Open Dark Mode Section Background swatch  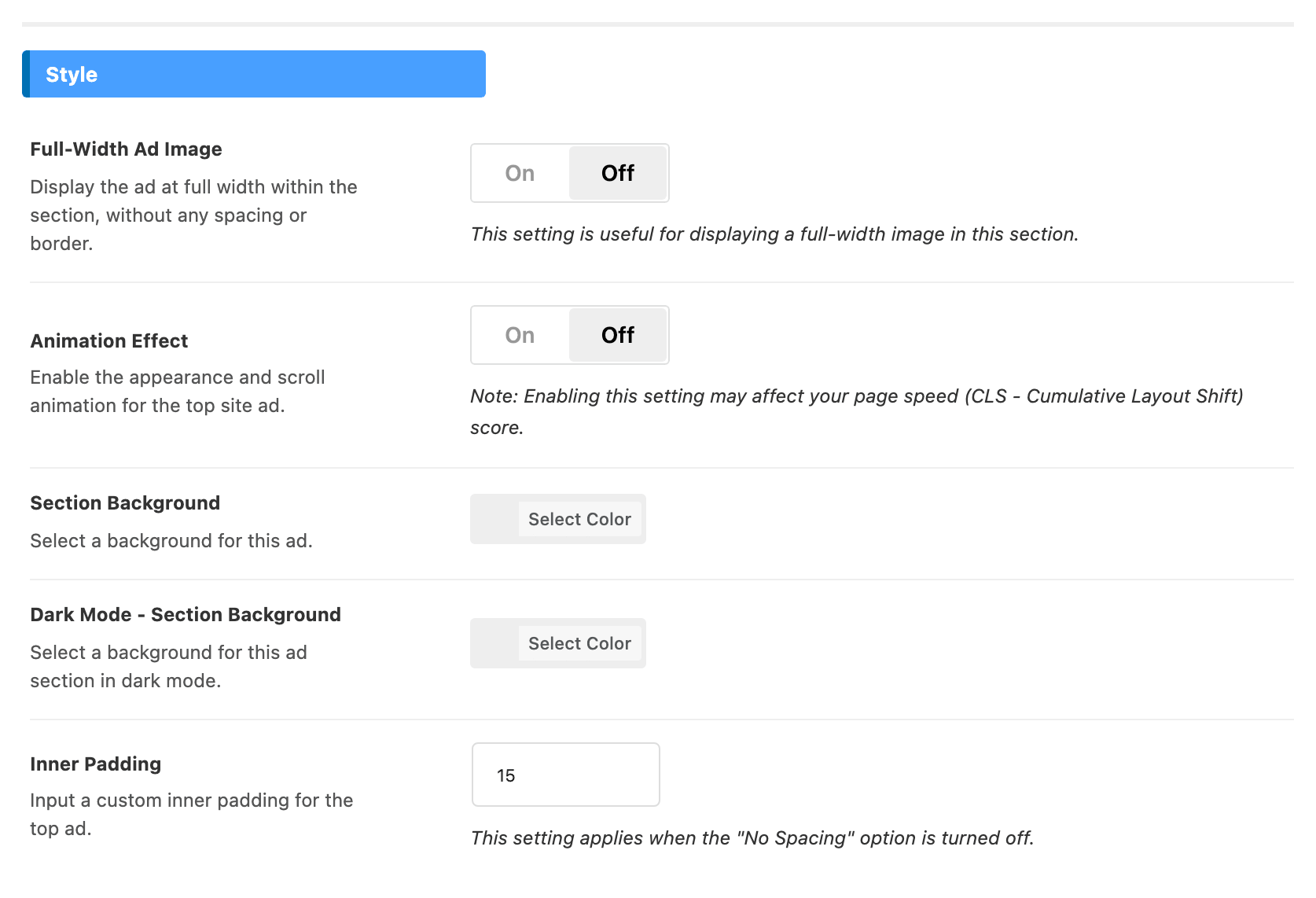click(494, 643)
